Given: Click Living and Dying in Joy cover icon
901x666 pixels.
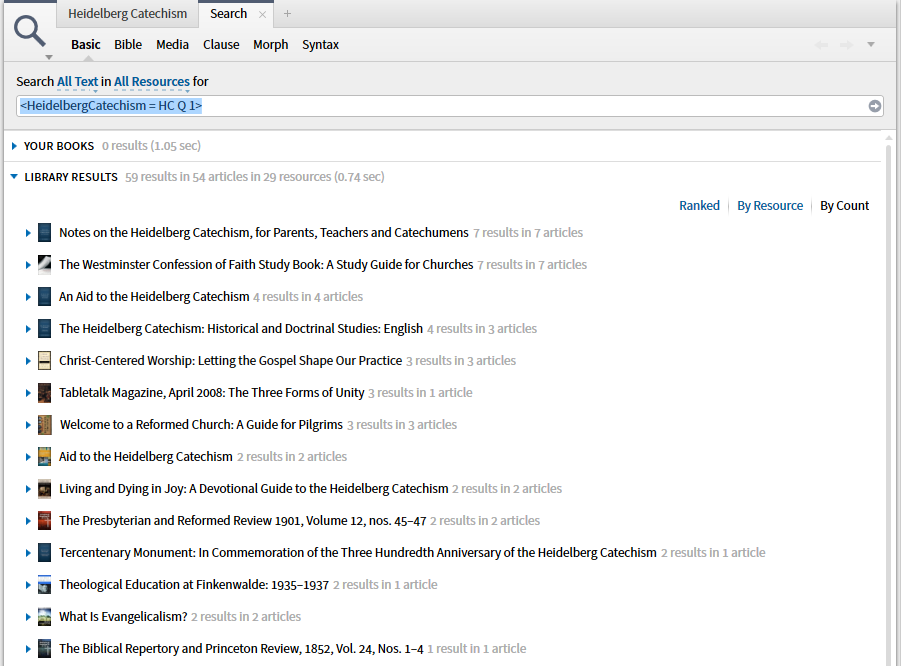Looking at the screenshot, I should coord(44,488).
